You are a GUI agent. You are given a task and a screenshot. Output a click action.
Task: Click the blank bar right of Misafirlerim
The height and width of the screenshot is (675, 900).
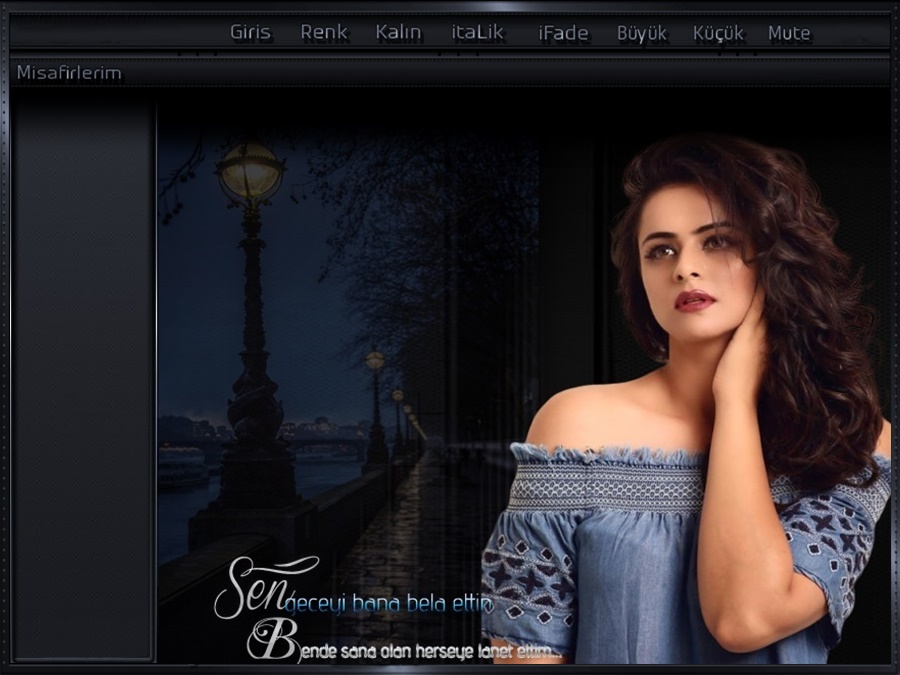coord(500,73)
